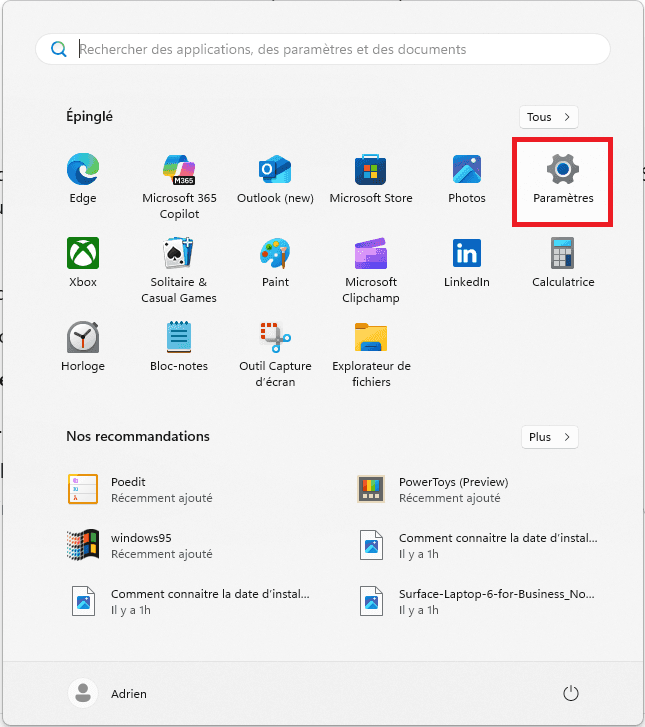Open Microsoft Edge from pinned apps
Screen dimensions: 645x727
click(x=83, y=169)
